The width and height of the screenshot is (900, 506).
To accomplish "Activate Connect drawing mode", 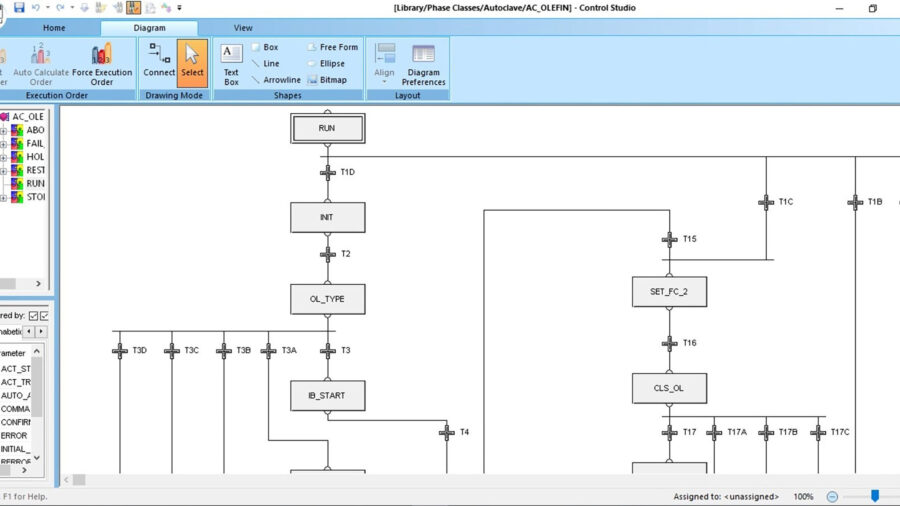I will (159, 60).
